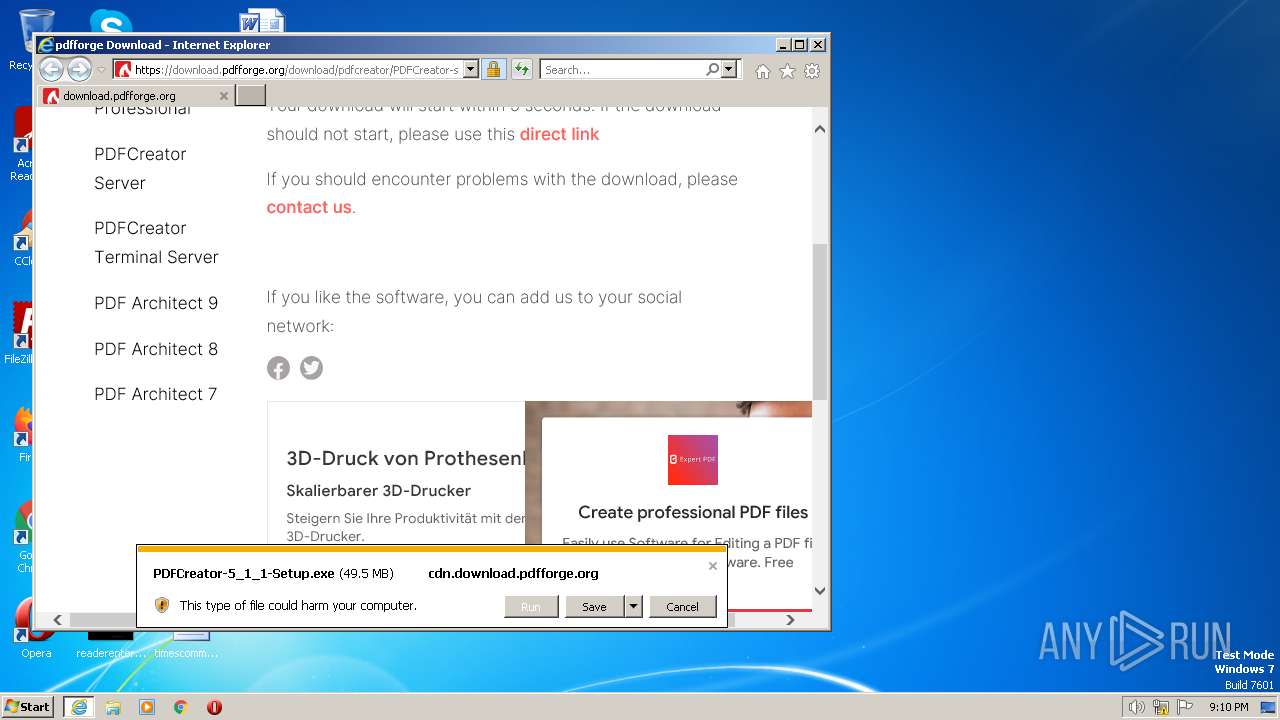
Task: Open the Word document on the desktop
Action: 262,22
